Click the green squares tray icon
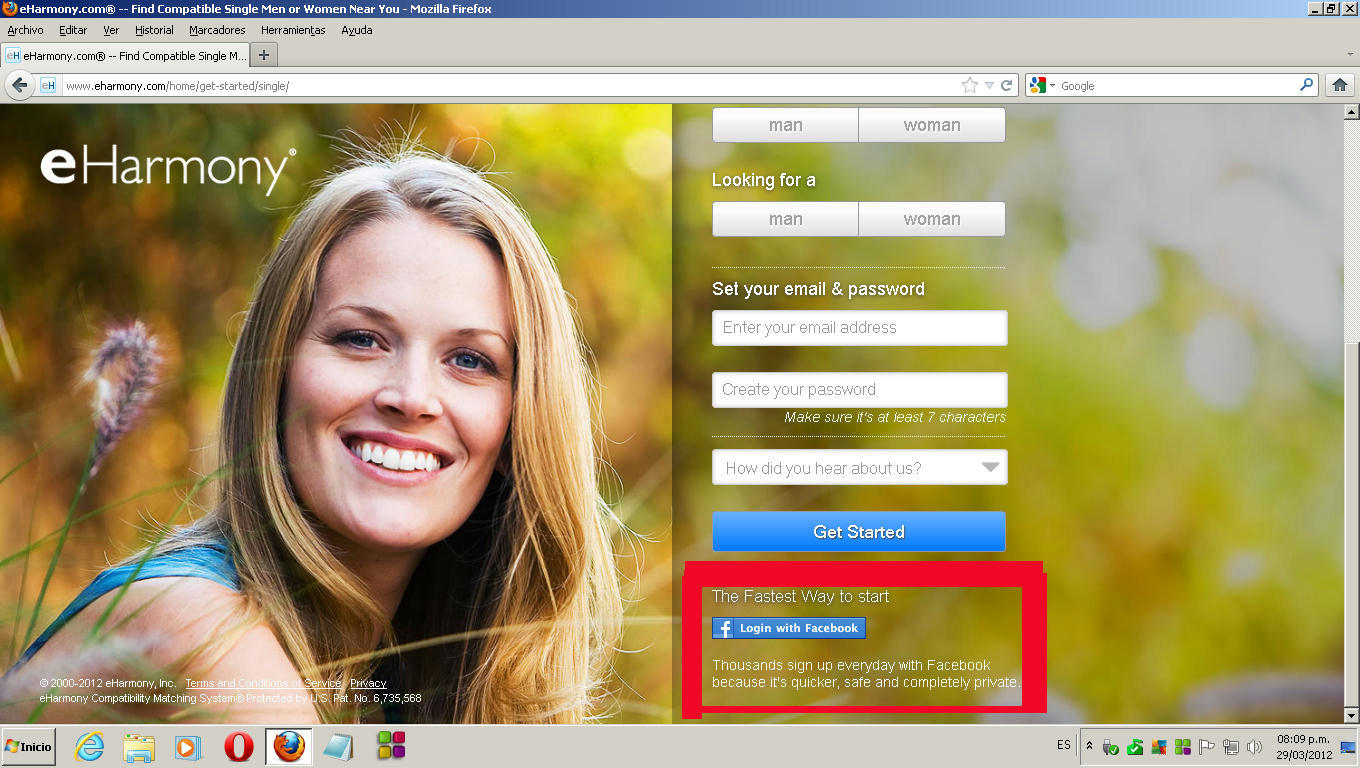Viewport: 1360px width, 768px height. coord(1183,747)
